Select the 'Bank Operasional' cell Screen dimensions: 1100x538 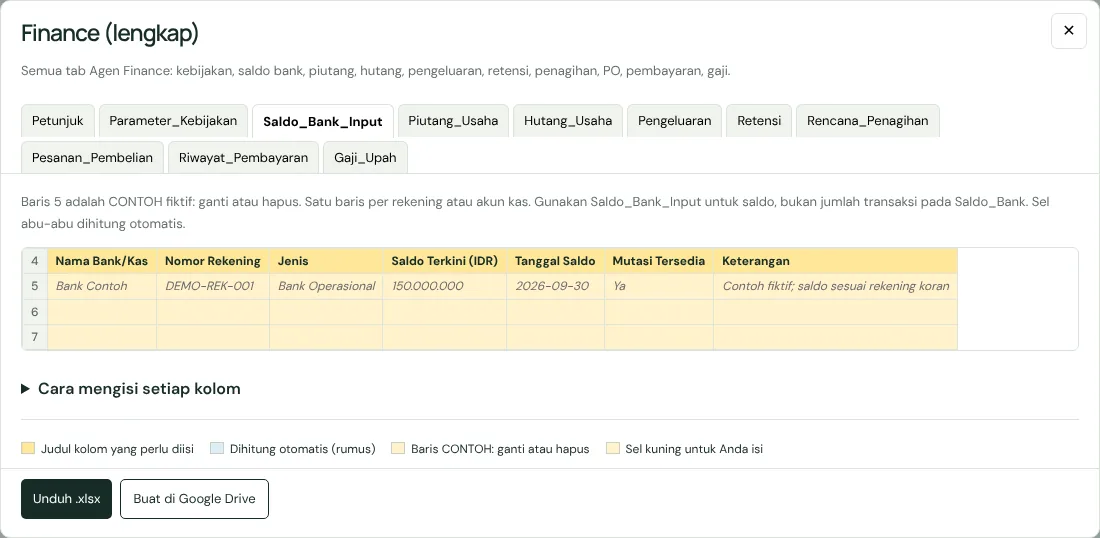(x=326, y=286)
